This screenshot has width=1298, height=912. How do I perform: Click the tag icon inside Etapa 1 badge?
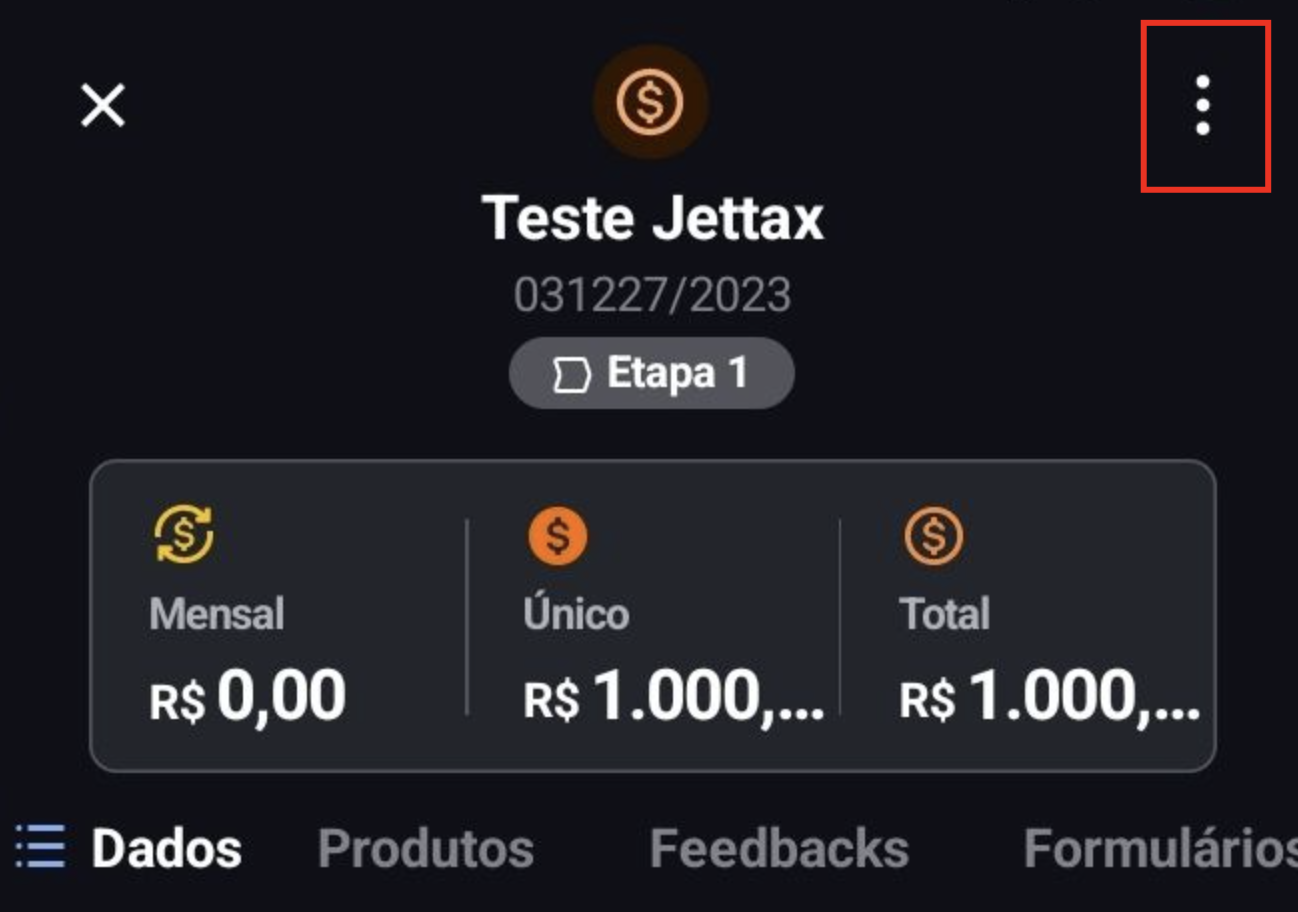[x=571, y=375]
